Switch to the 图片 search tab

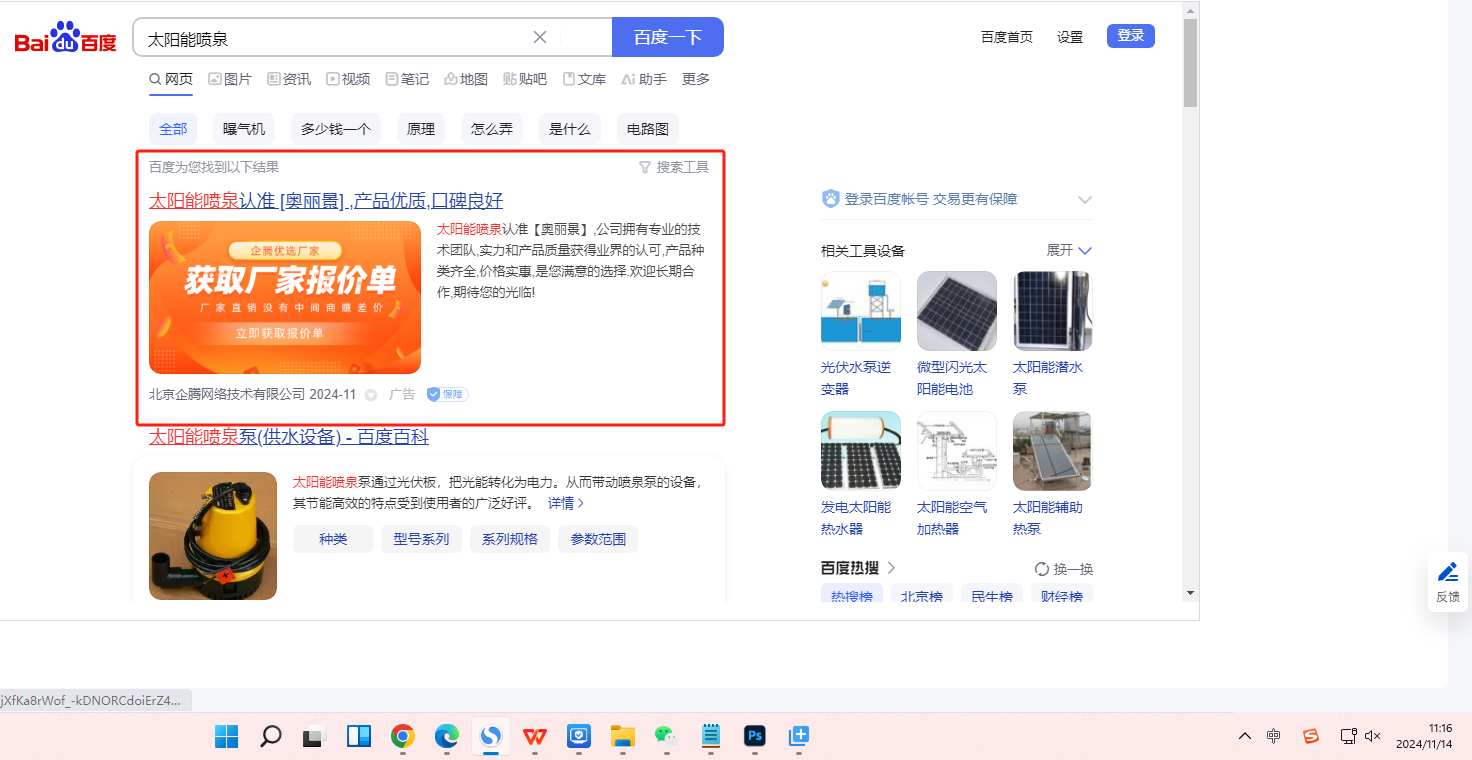[230, 79]
